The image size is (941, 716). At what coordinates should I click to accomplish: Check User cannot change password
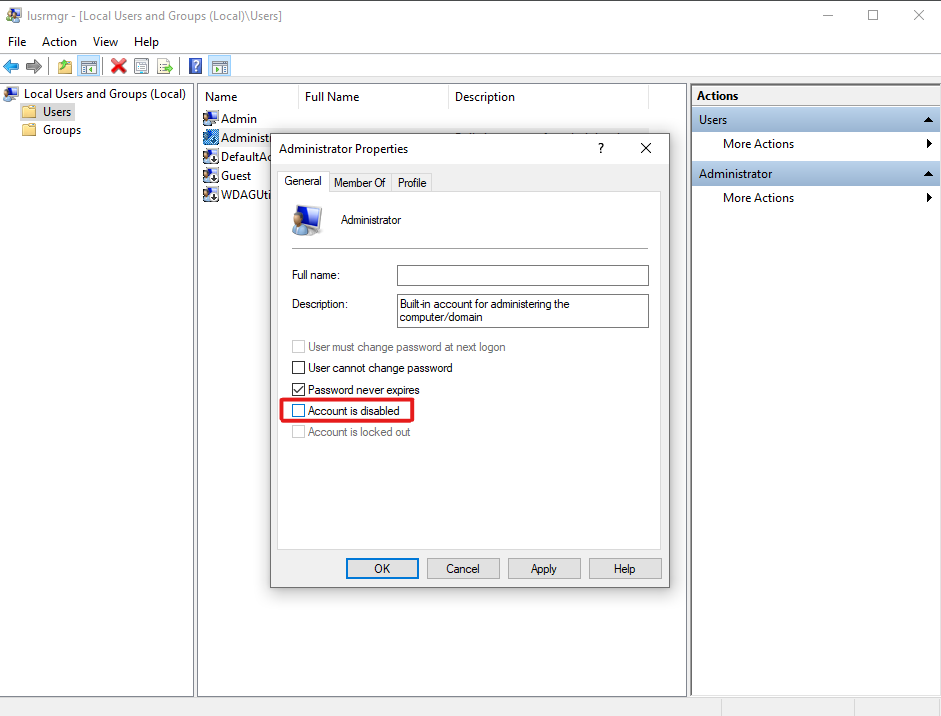(x=298, y=367)
